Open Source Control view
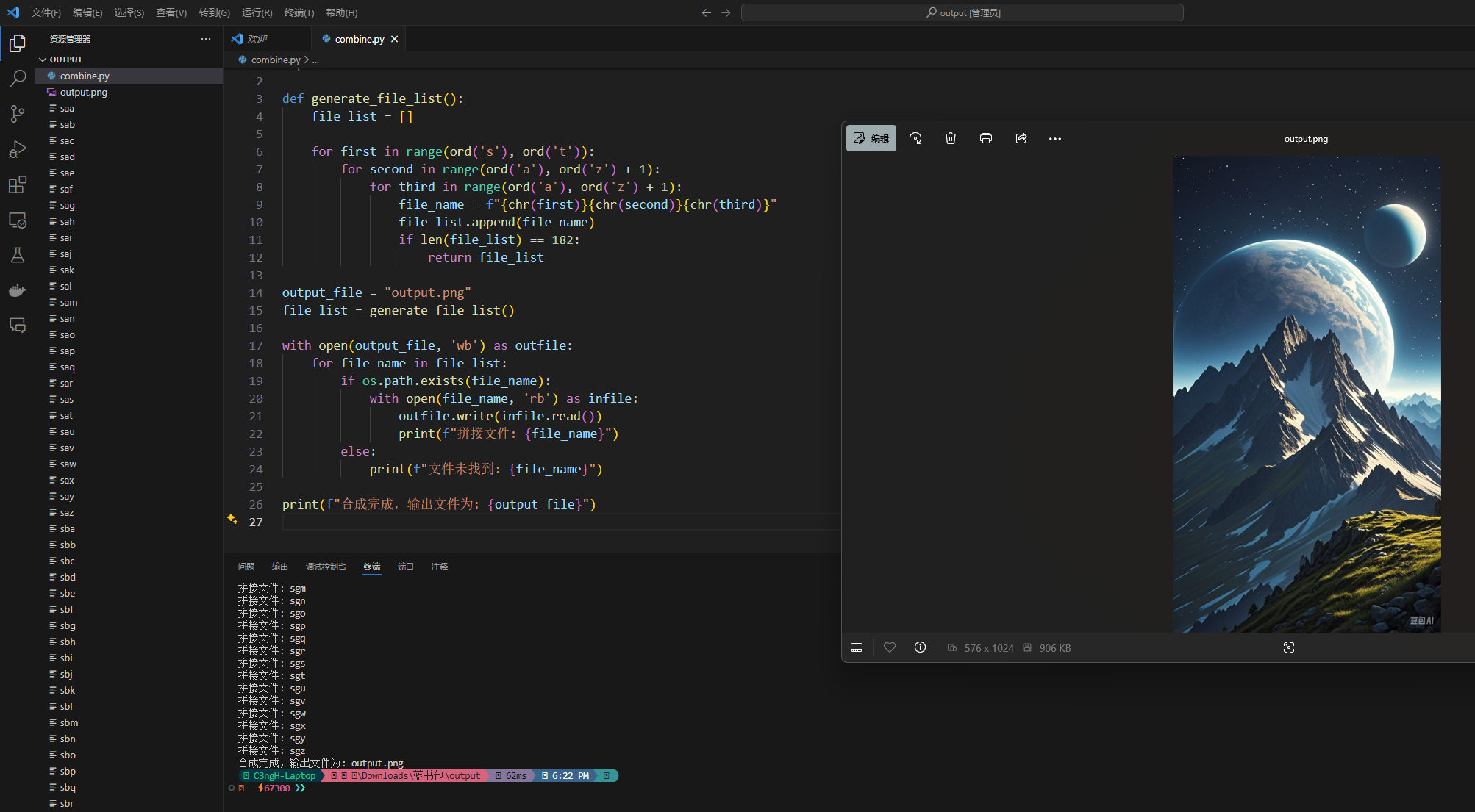Viewport: 1475px width, 812px height. click(x=18, y=114)
